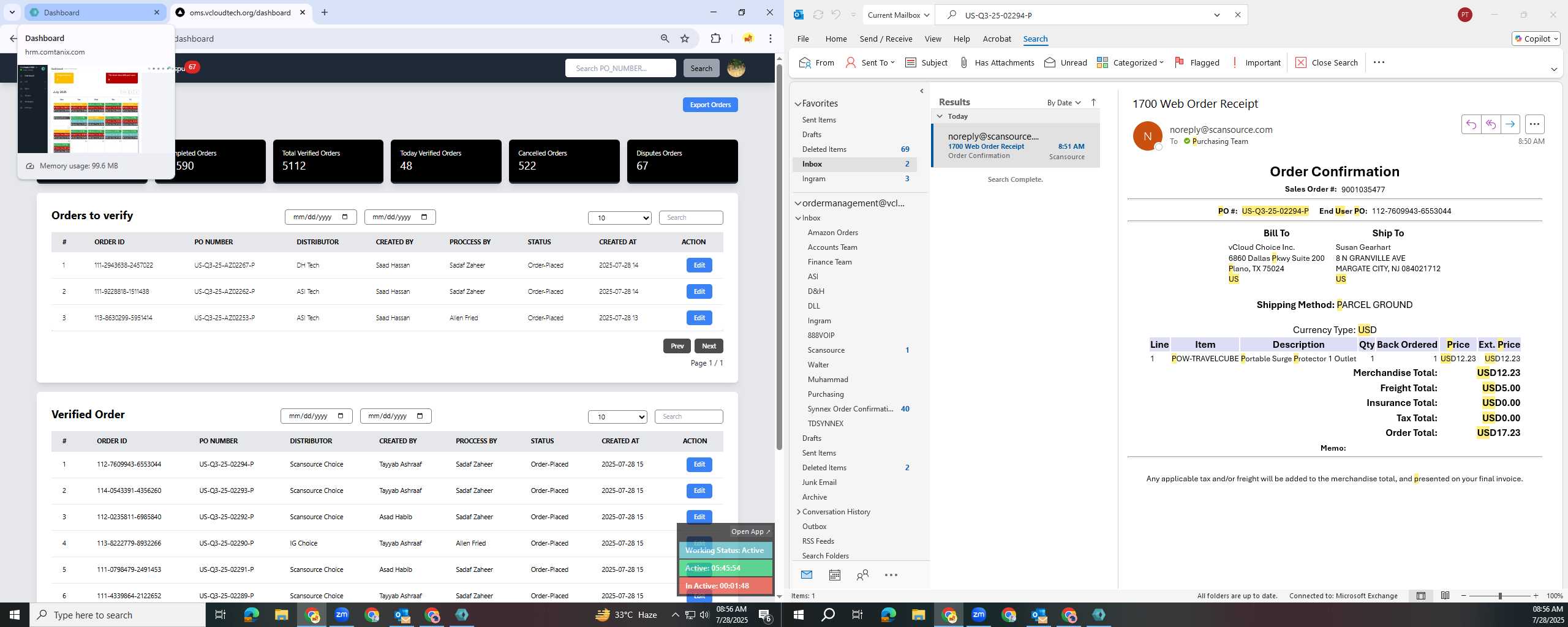Filter search by Flagged messages
Viewport: 1568px width, 627px height.
[1197, 62]
